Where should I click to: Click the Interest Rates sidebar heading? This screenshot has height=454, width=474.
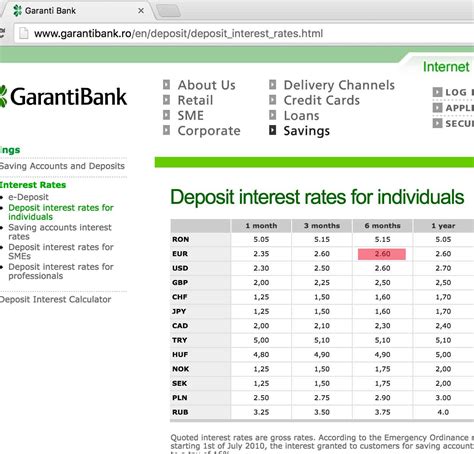(33, 185)
